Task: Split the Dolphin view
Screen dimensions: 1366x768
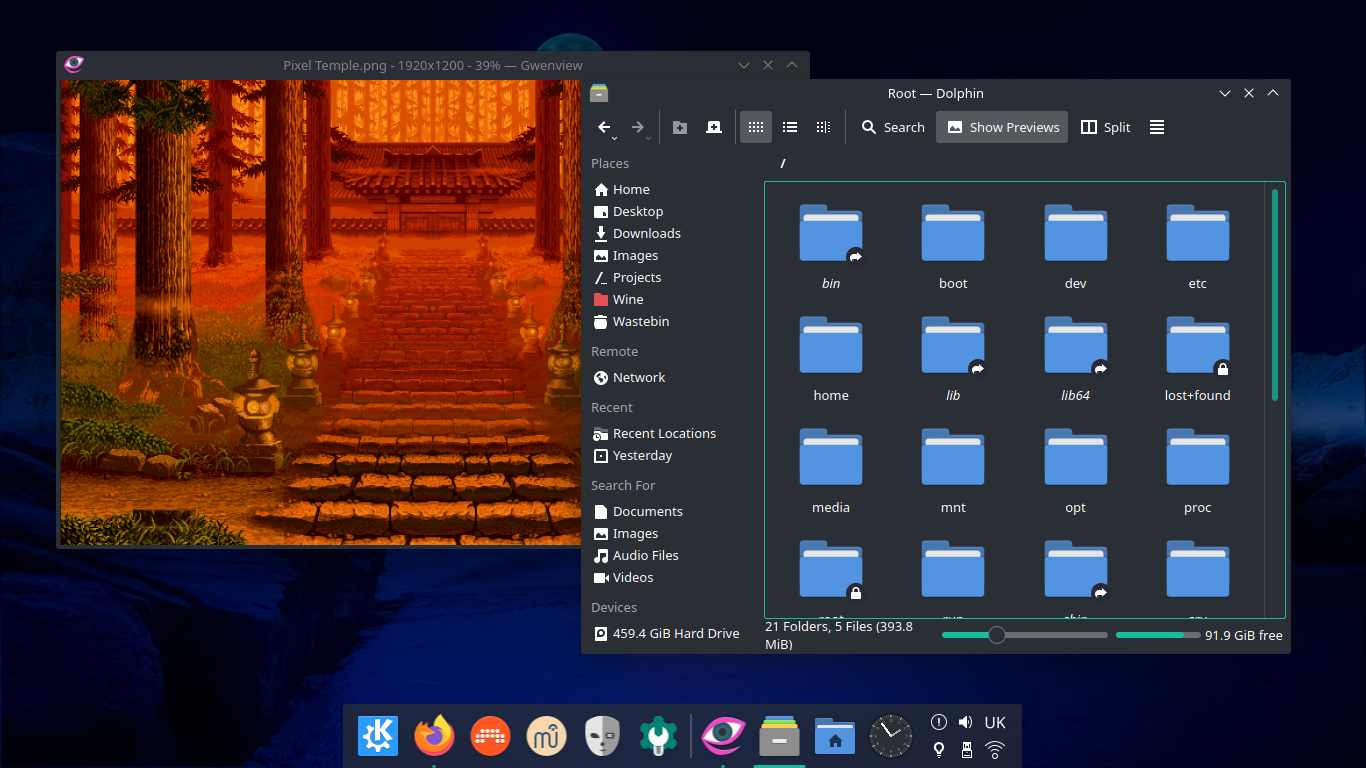Action: click(1106, 127)
